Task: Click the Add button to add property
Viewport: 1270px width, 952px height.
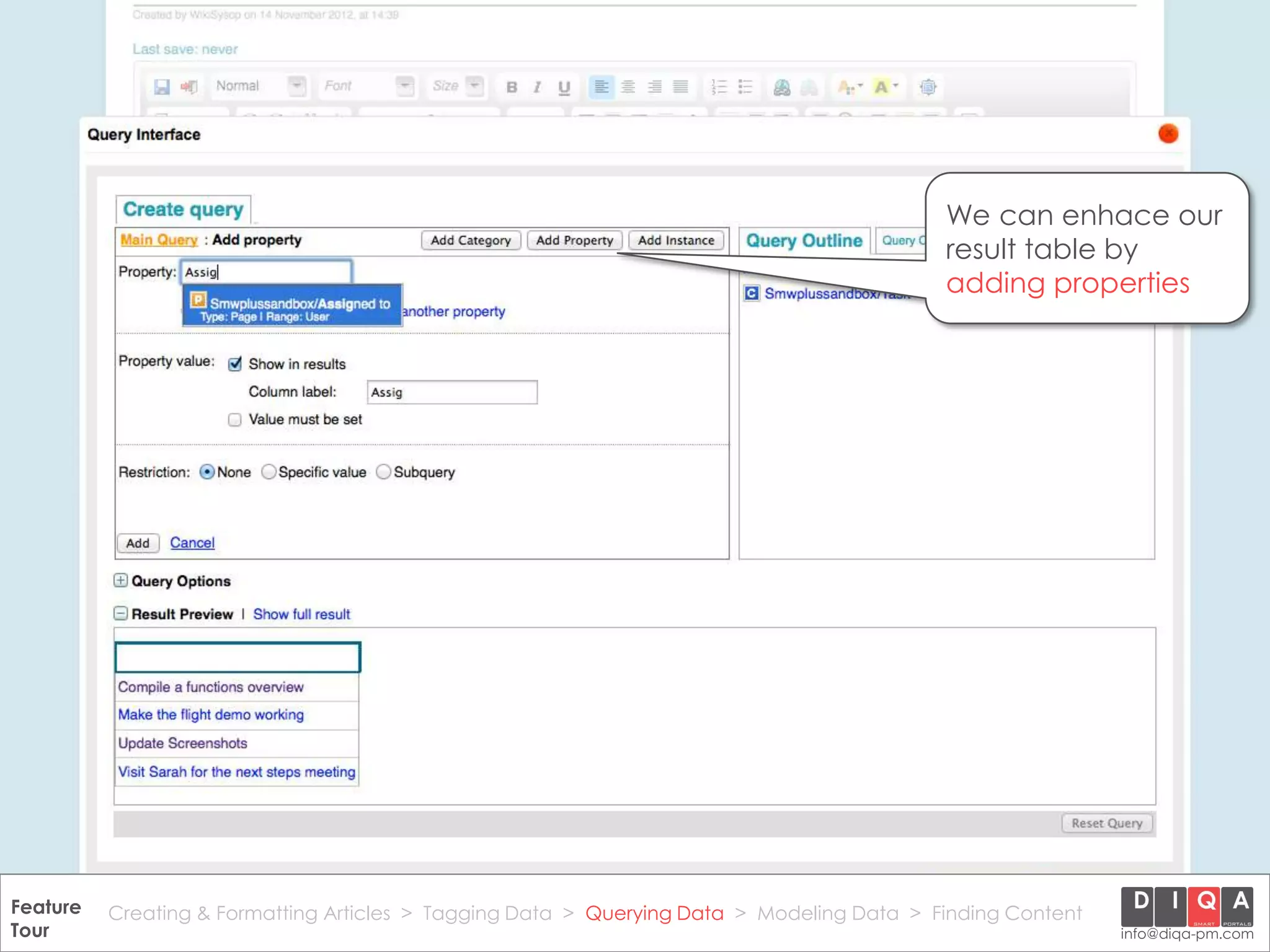Action: coord(138,543)
